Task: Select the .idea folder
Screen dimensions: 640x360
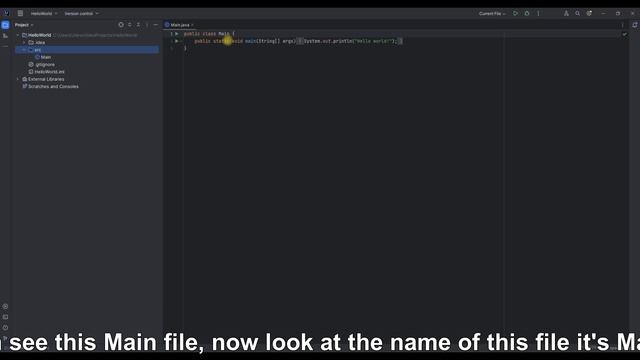Action: click(37, 42)
